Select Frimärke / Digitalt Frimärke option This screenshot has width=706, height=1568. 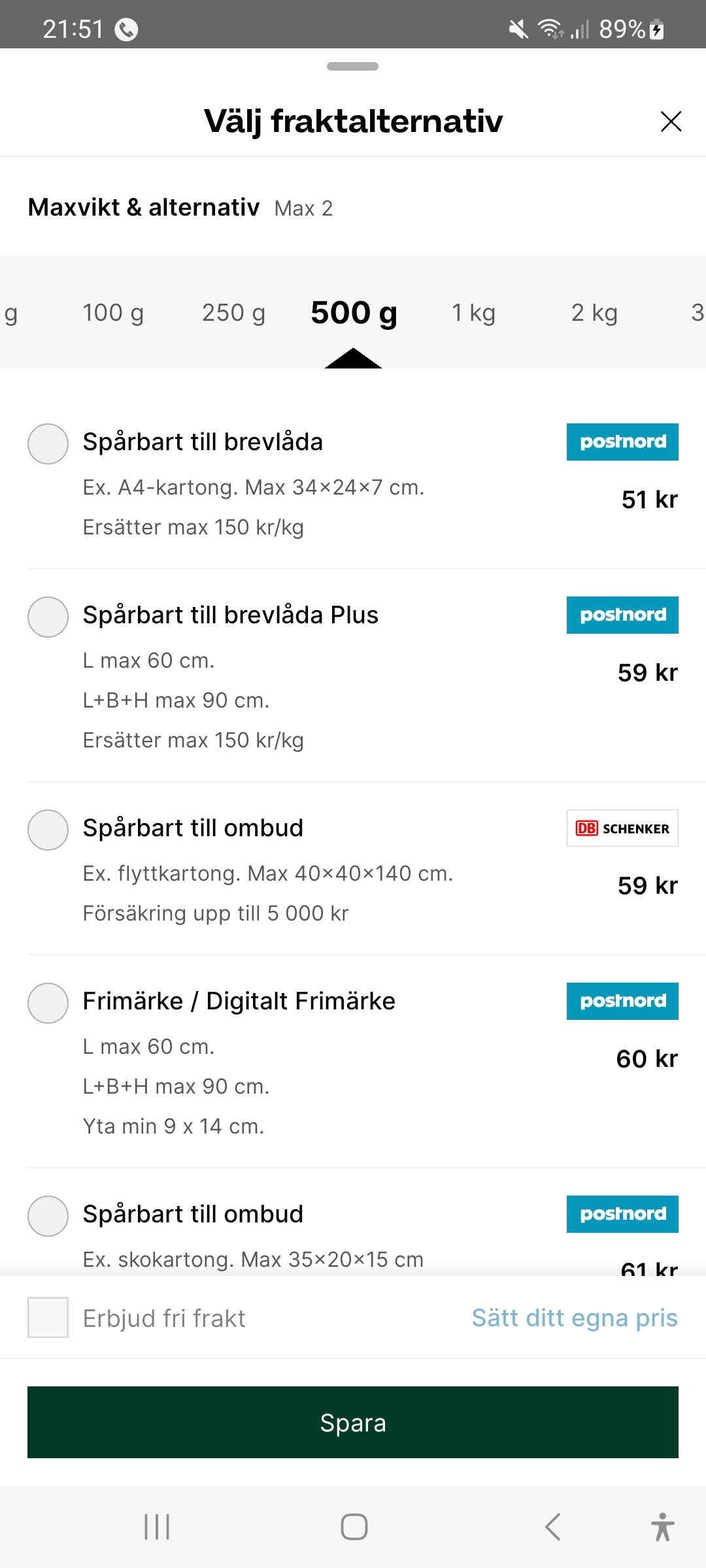48,1004
